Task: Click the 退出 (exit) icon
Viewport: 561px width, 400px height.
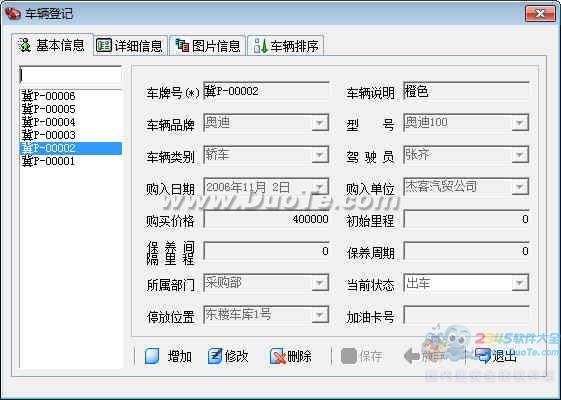Action: point(483,356)
